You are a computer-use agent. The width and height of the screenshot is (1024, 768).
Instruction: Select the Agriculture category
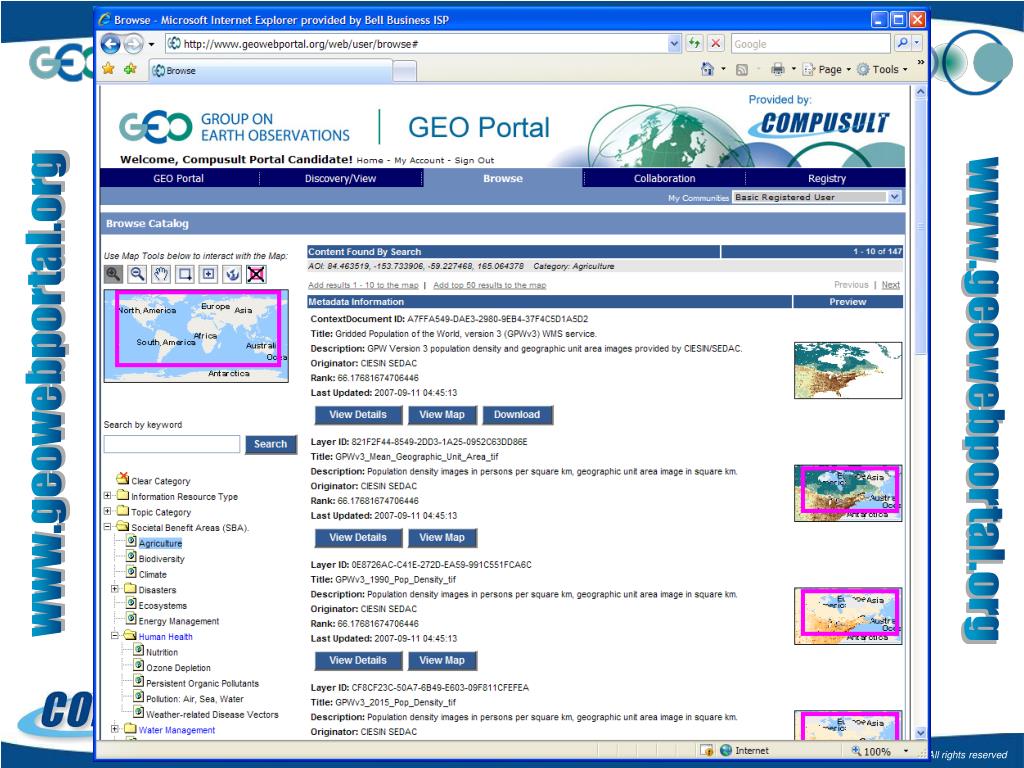click(161, 543)
